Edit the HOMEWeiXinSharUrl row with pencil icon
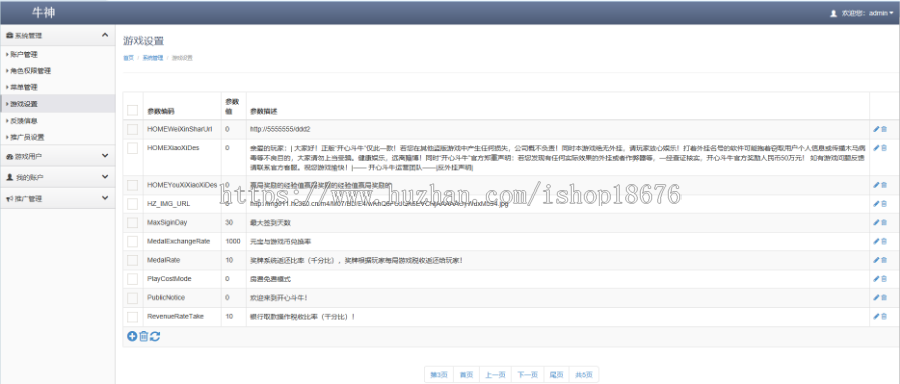This screenshot has width=900, height=384. click(x=876, y=129)
